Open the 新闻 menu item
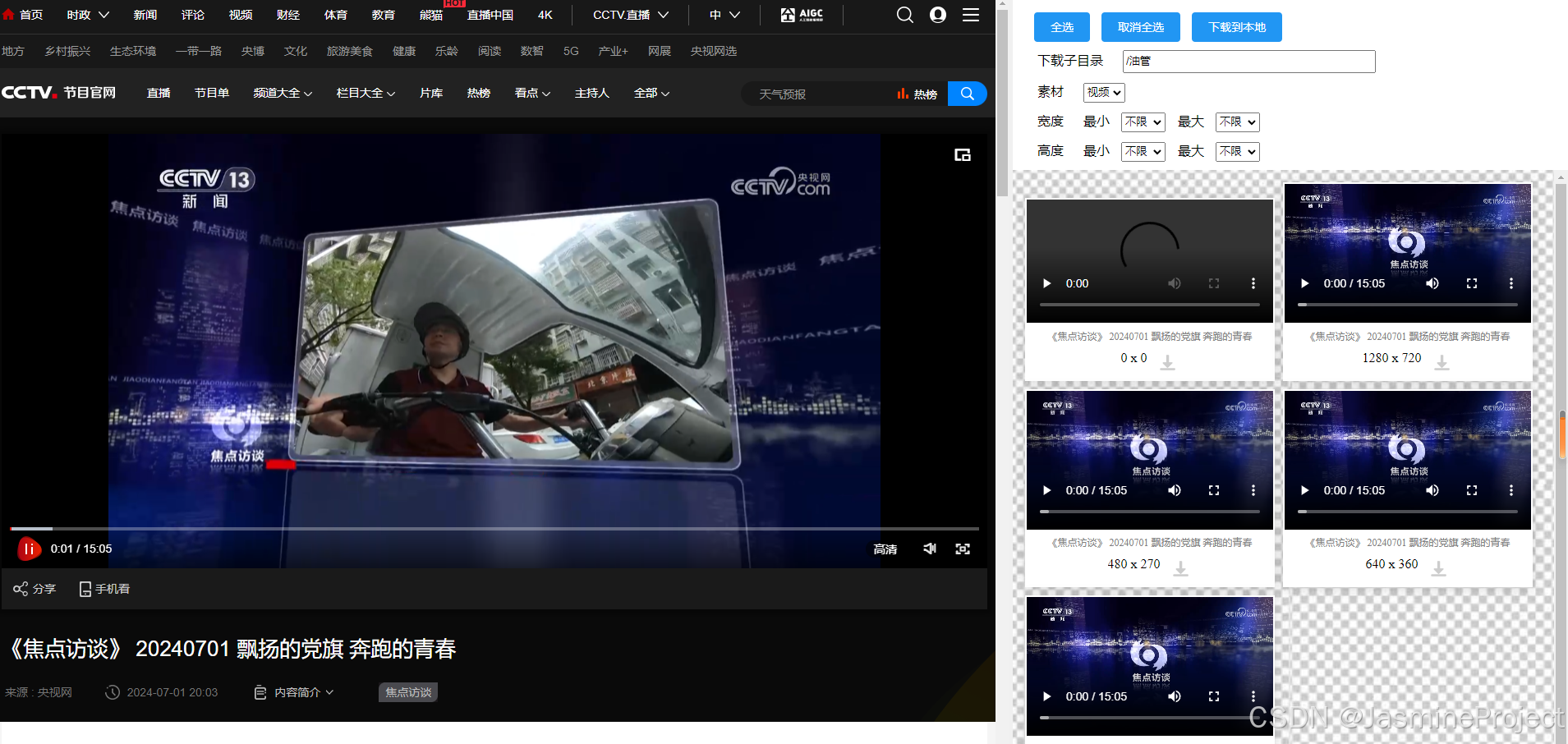1568x744 pixels. pos(145,15)
